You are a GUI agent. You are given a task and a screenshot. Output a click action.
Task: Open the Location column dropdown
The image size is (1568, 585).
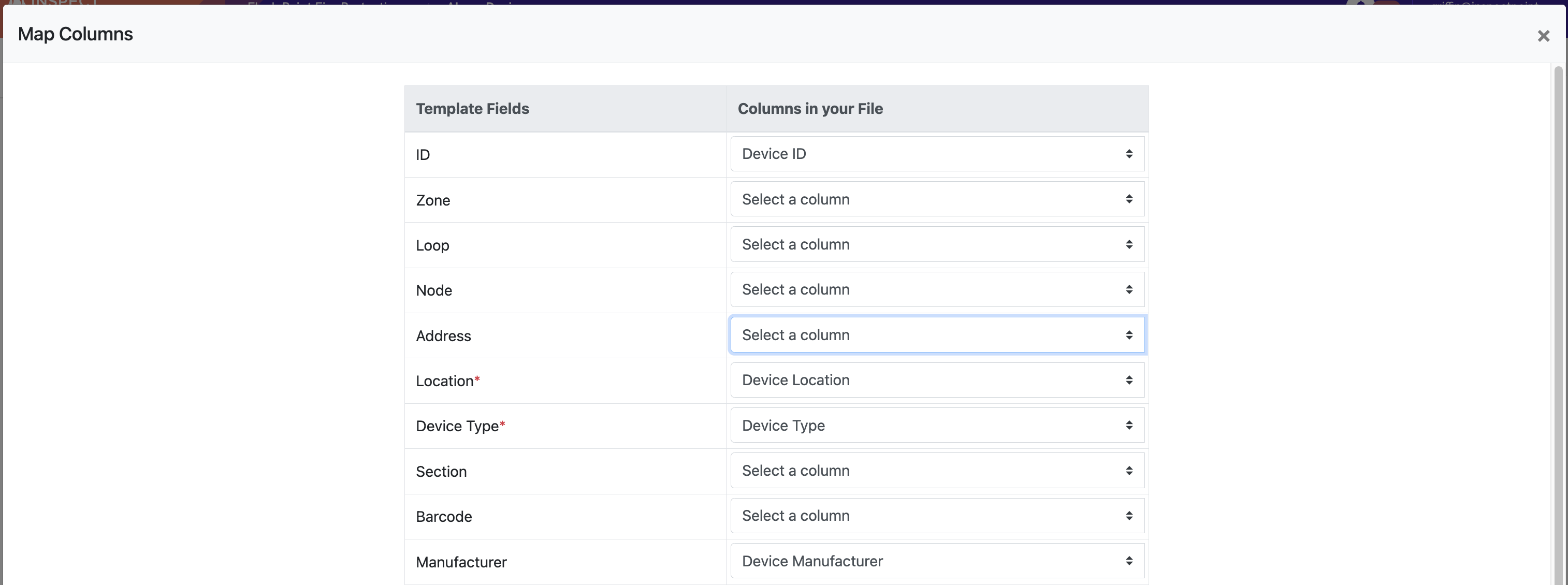[x=937, y=380]
